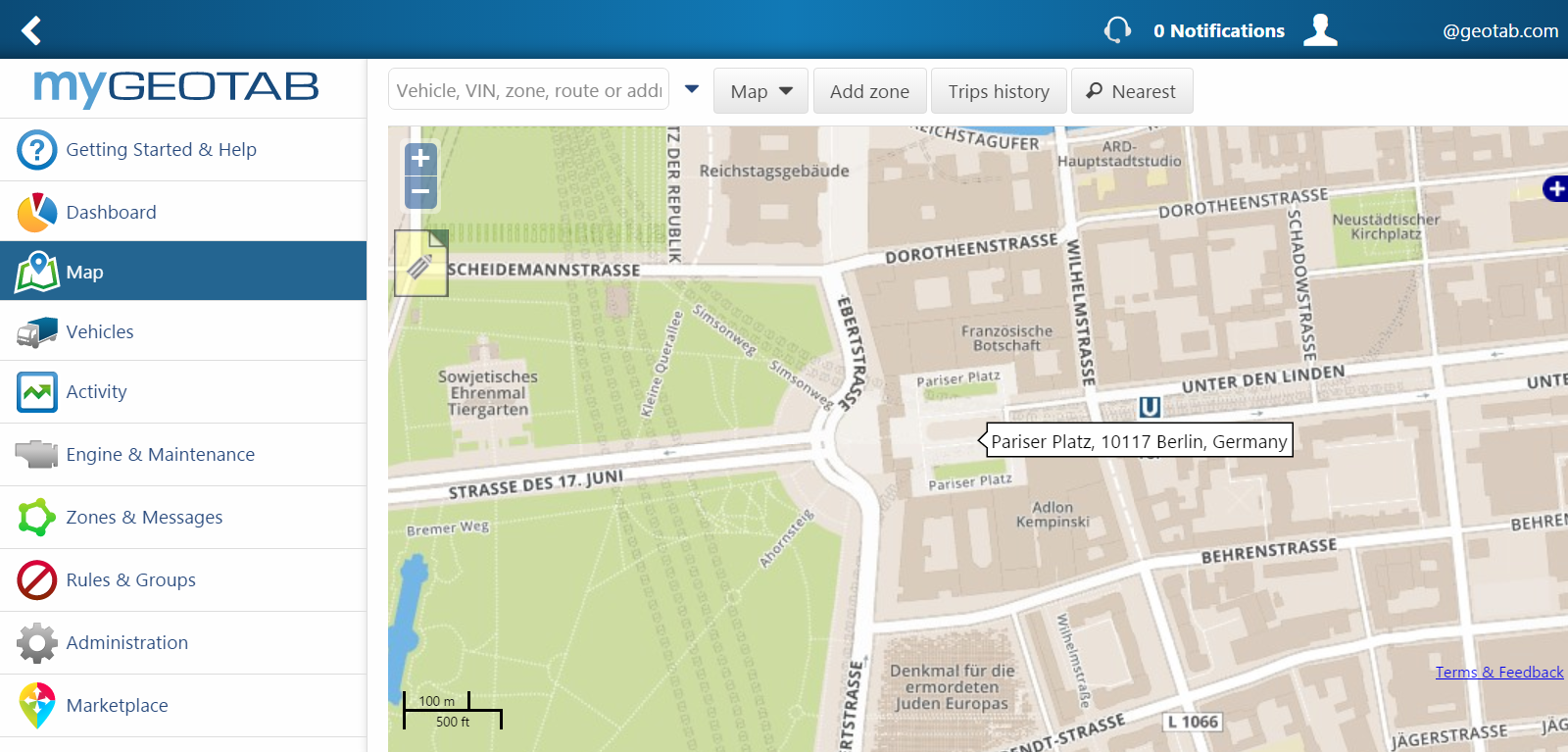Click the @geotab.com account name
This screenshot has height=752, width=1568.
pyautogui.click(x=1500, y=31)
